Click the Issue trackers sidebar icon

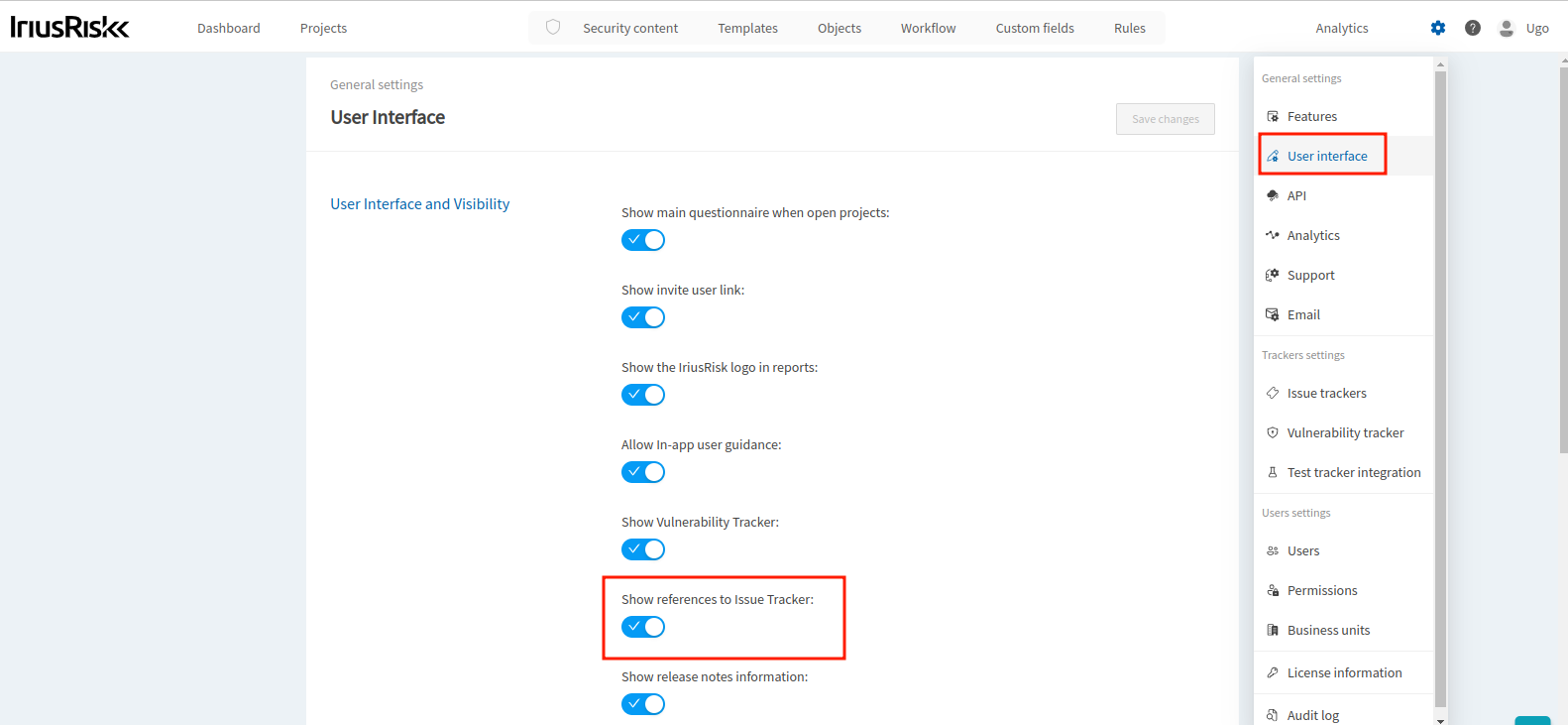tap(1273, 393)
